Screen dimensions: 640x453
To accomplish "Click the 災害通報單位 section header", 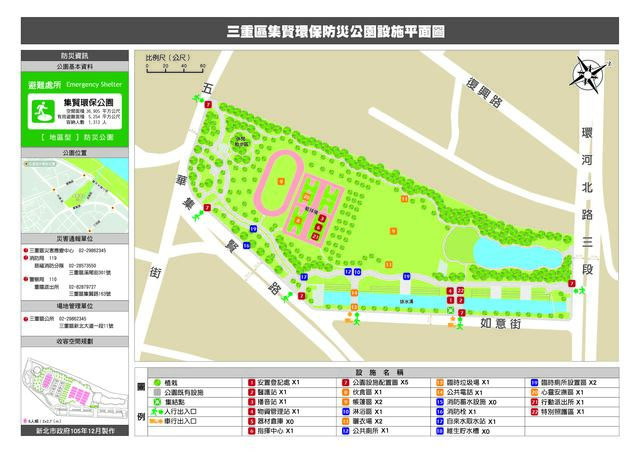I will tap(75, 239).
